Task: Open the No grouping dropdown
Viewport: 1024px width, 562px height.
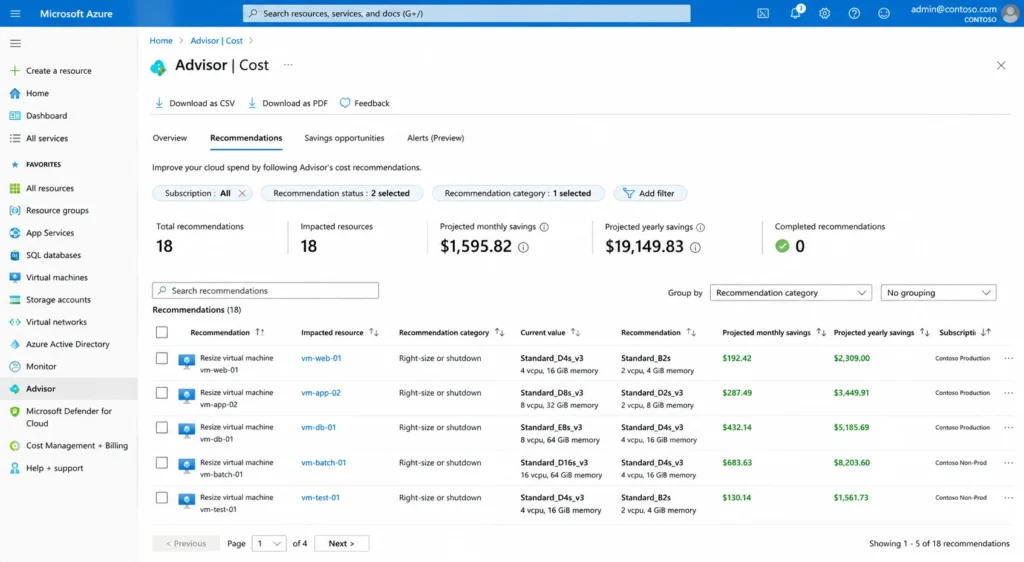Action: coord(938,293)
